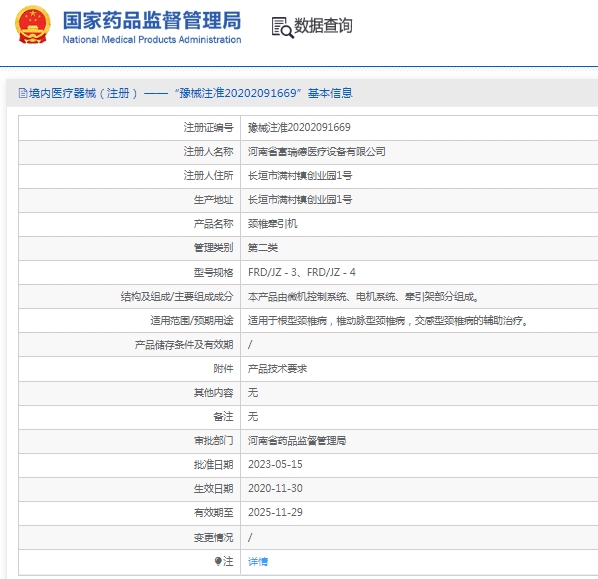Select 境内医疗器械（注册）heading text

[83, 93]
